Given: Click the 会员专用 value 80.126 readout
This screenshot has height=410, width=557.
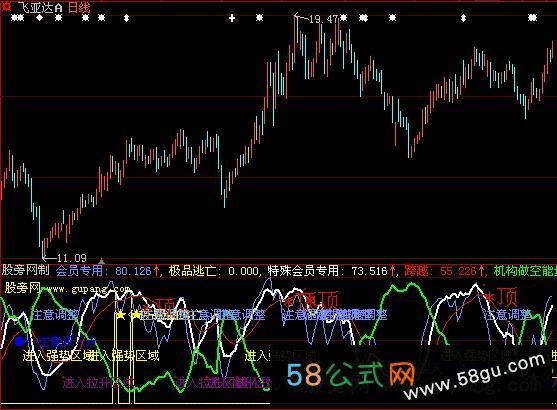Looking at the screenshot, I should [x=108, y=271].
